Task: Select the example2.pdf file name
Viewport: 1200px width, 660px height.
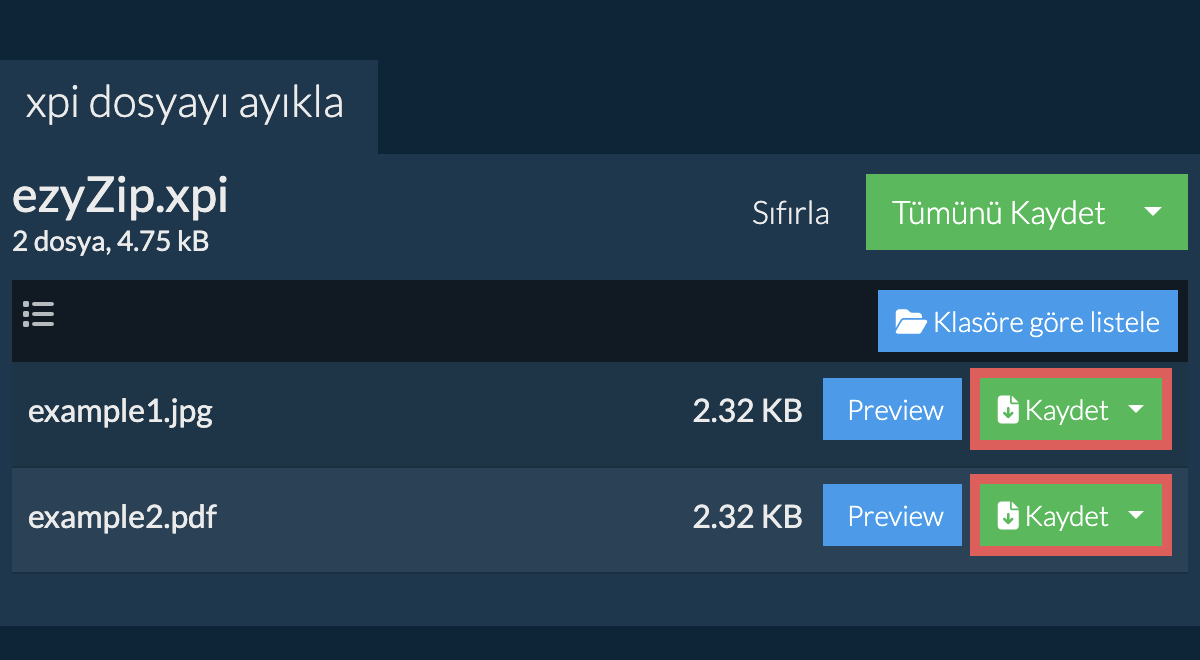Action: tap(122, 517)
